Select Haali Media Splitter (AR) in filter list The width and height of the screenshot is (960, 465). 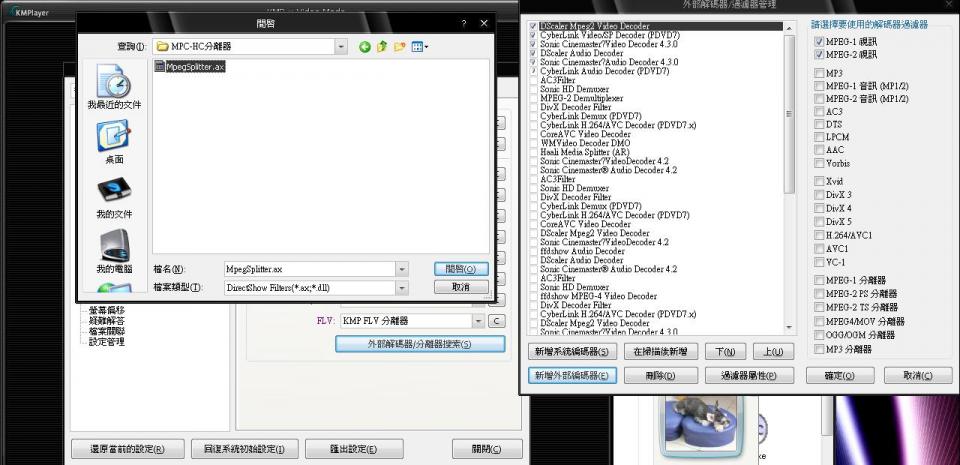pyautogui.click(x=585, y=152)
